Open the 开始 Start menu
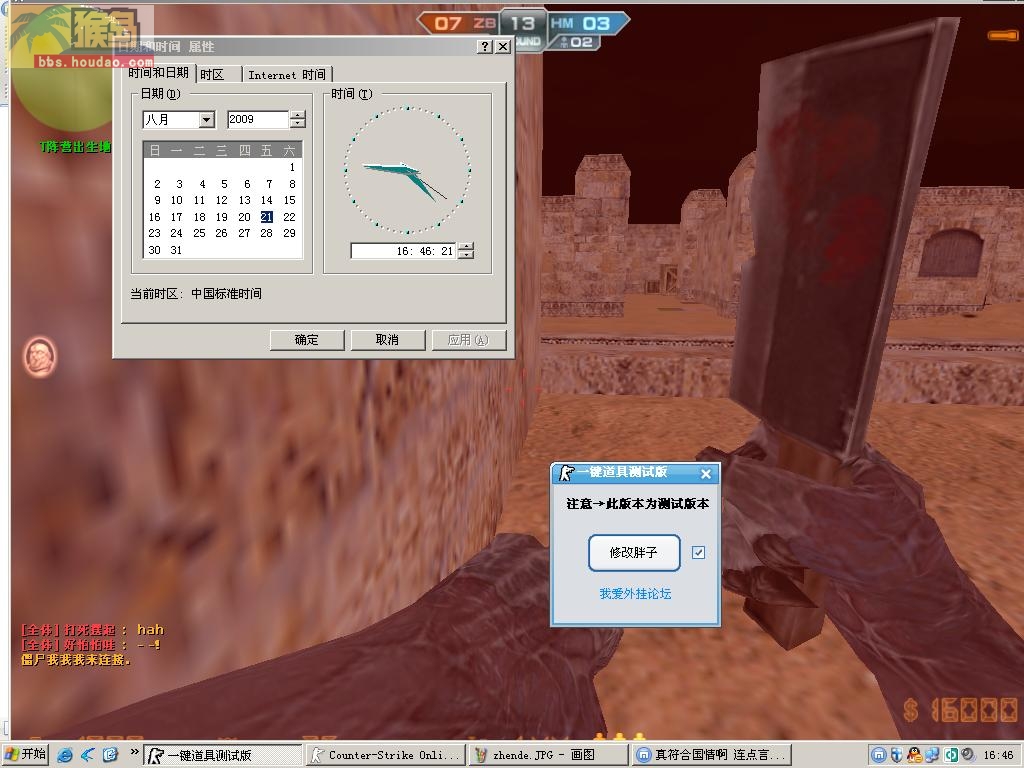 click(x=26, y=754)
